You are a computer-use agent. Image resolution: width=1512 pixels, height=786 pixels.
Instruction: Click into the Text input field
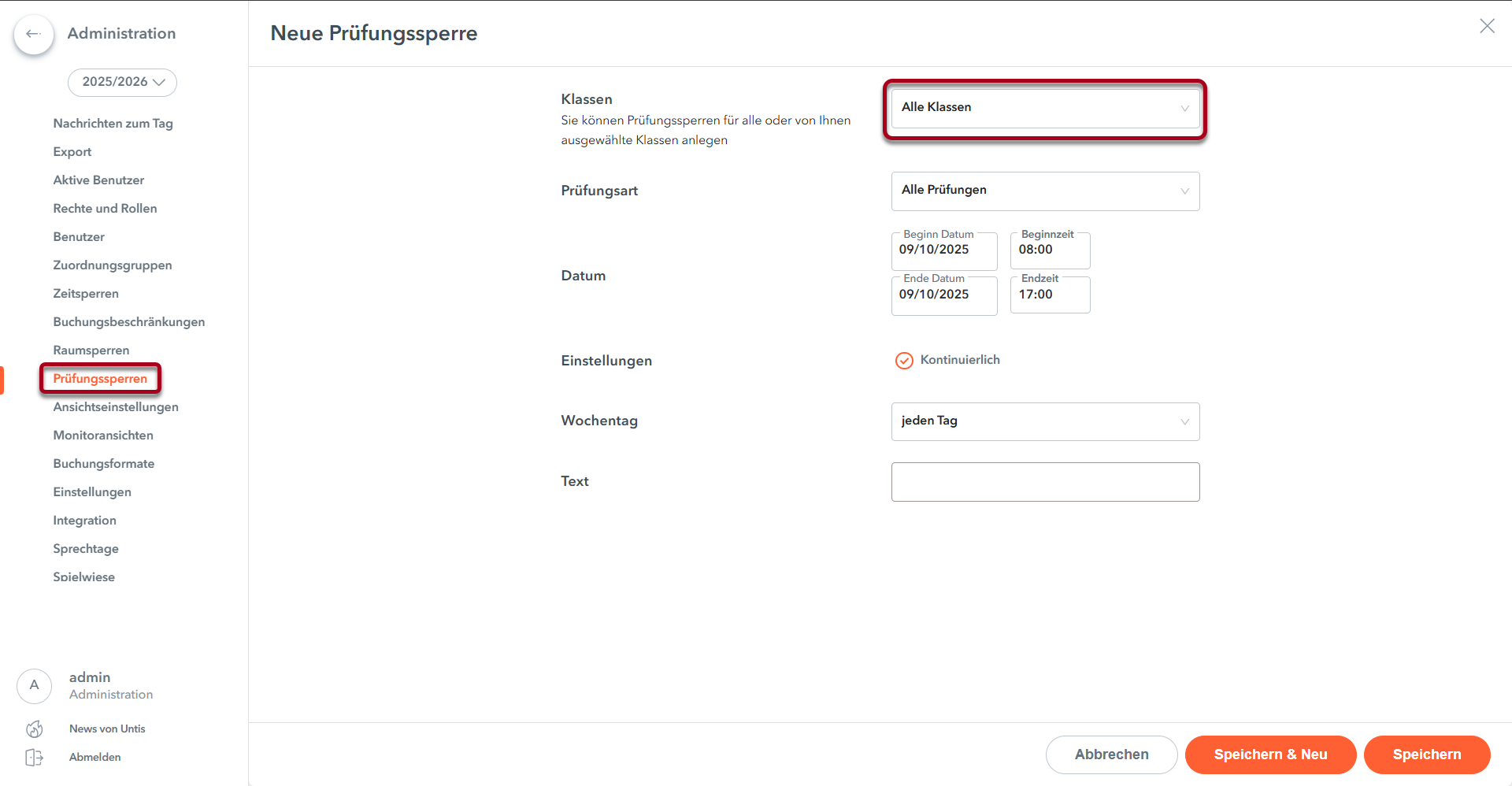[x=1045, y=482]
